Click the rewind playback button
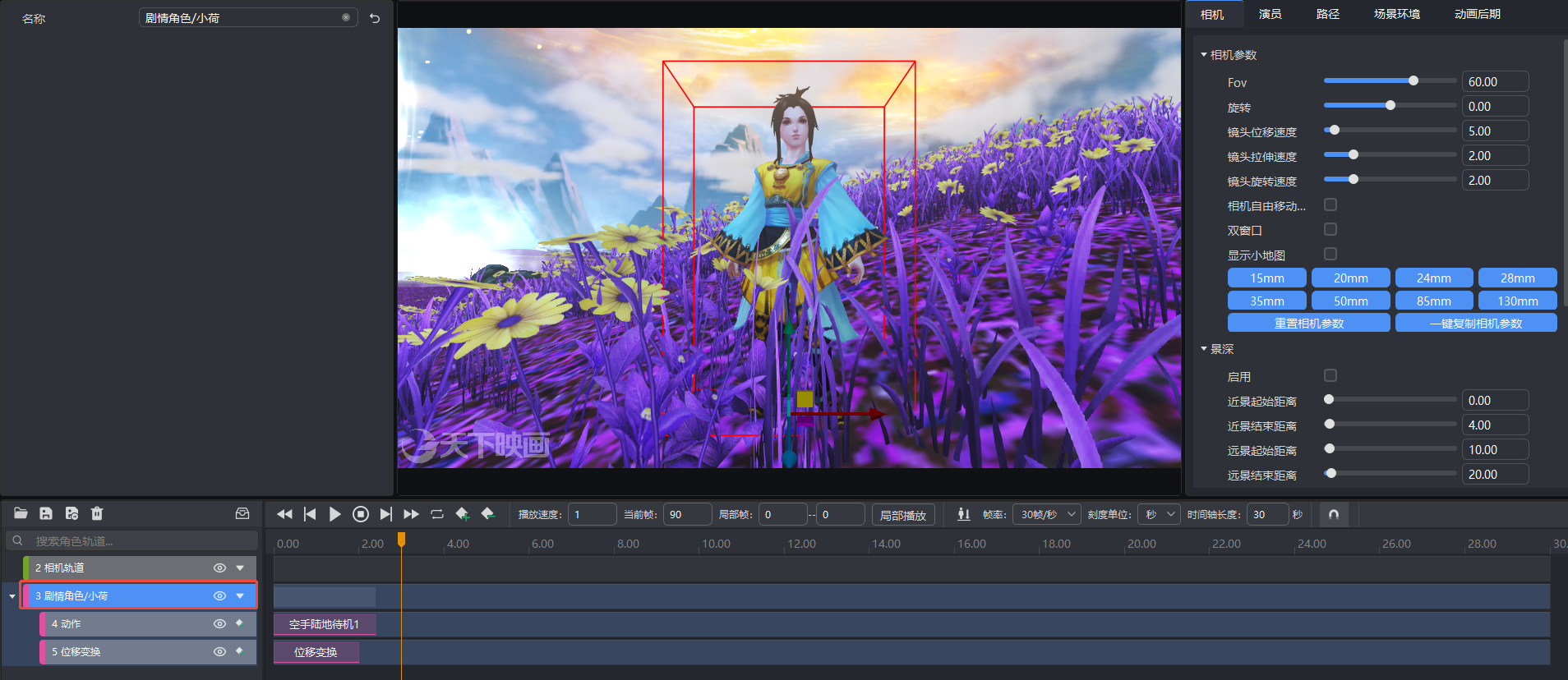Image resolution: width=1568 pixels, height=680 pixels. click(284, 514)
